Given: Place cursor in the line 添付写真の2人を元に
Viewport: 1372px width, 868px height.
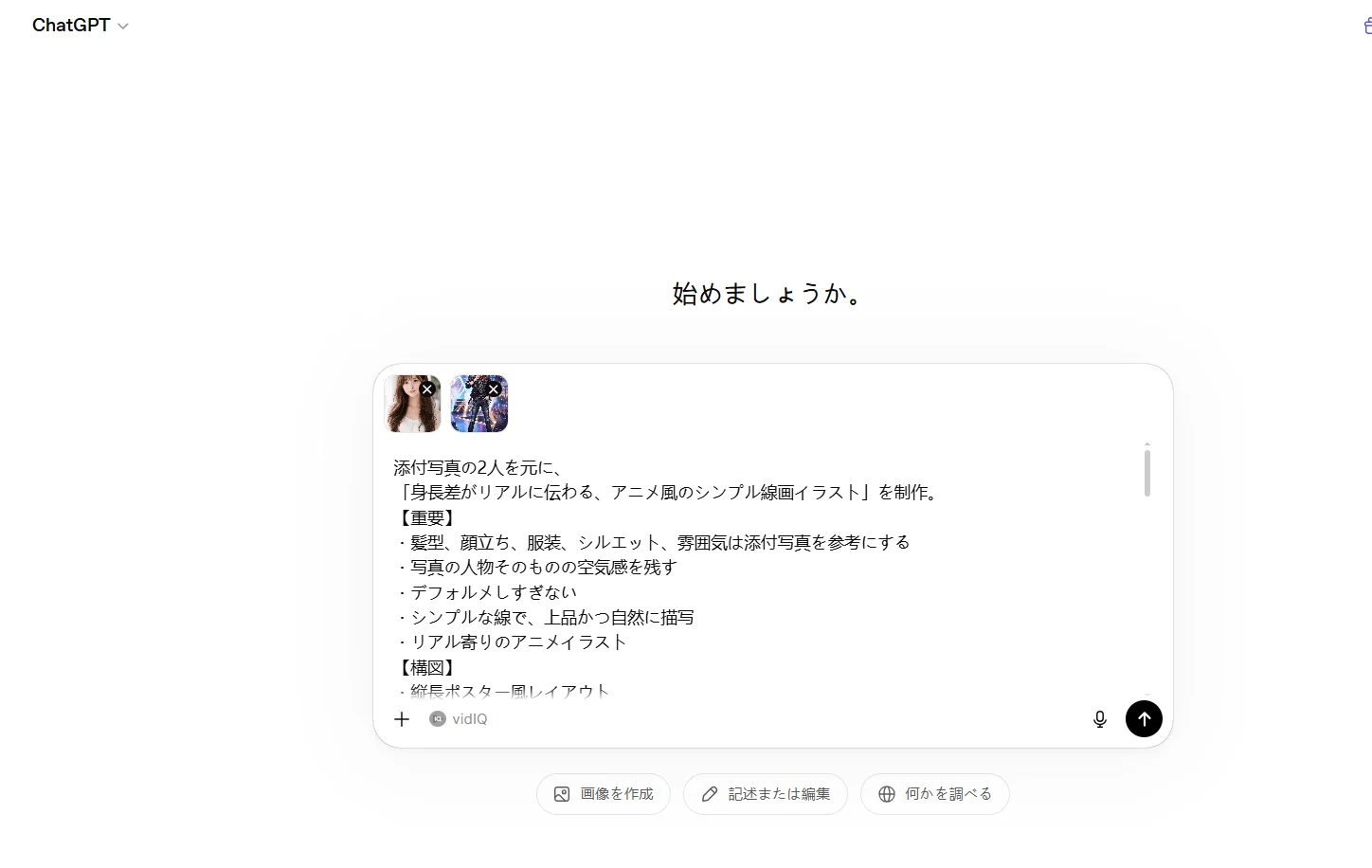Looking at the screenshot, I should [x=478, y=467].
